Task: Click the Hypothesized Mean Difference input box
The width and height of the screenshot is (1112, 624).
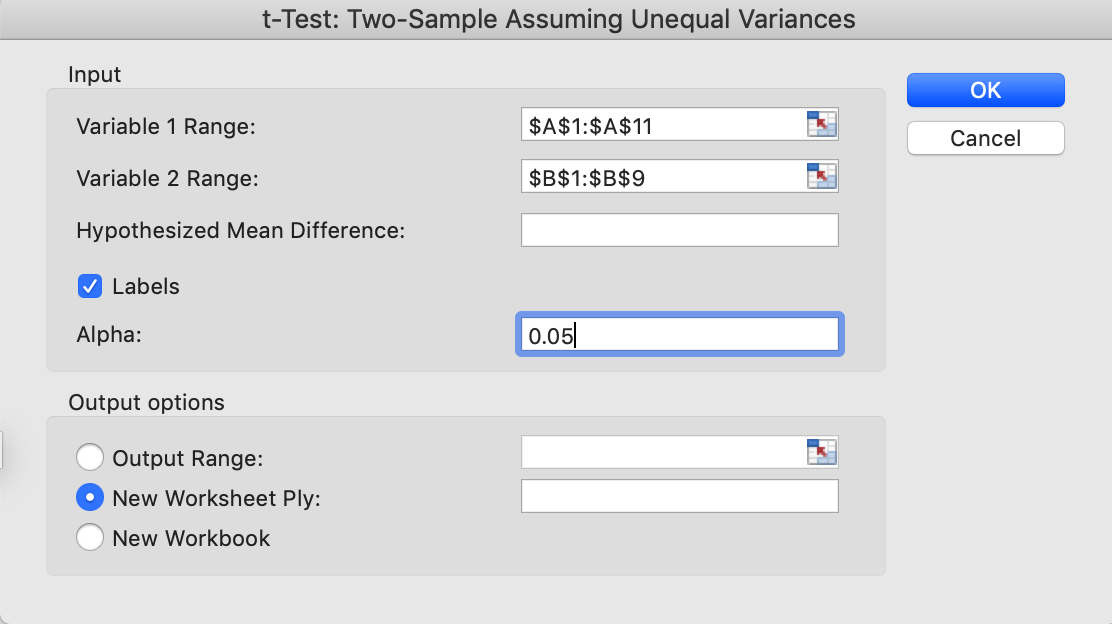Action: [679, 230]
